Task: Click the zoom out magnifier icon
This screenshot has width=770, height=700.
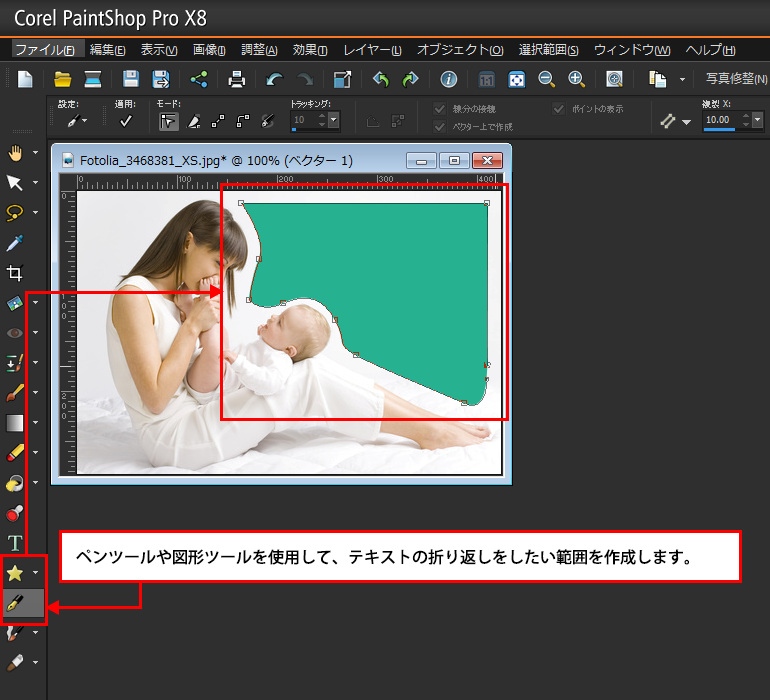Action: click(546, 79)
